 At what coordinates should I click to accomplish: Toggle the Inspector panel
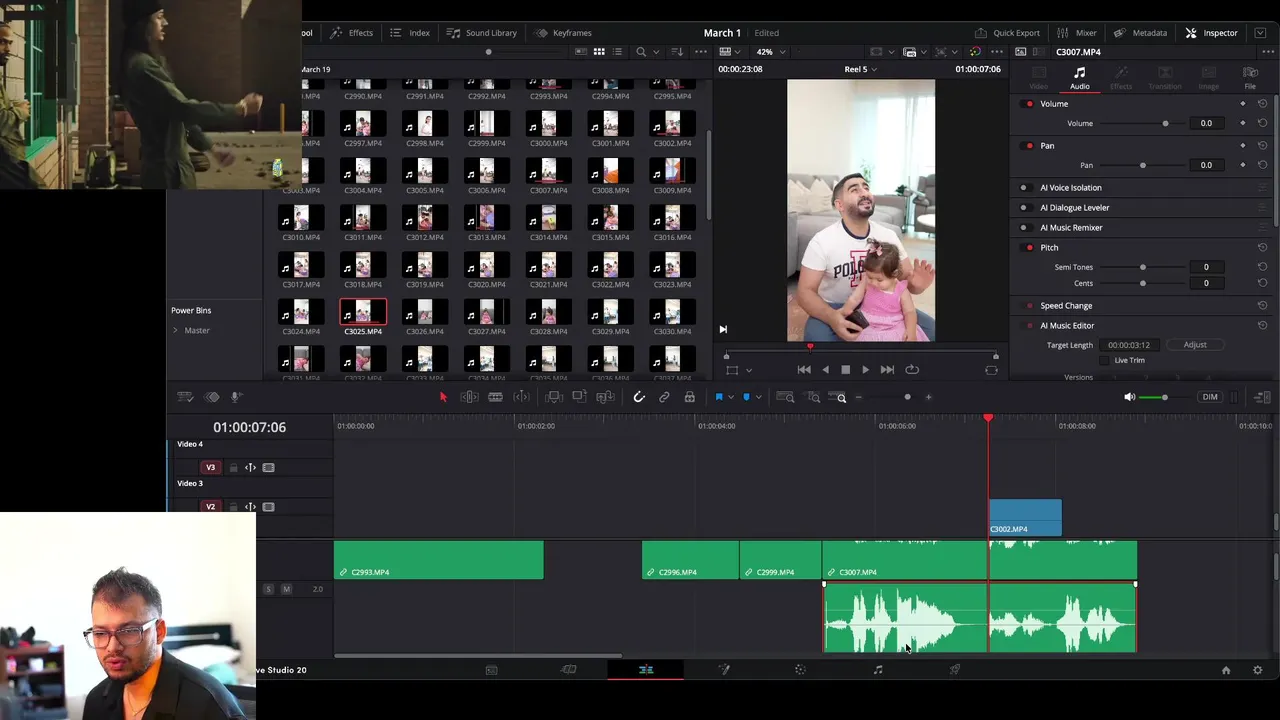[1211, 33]
